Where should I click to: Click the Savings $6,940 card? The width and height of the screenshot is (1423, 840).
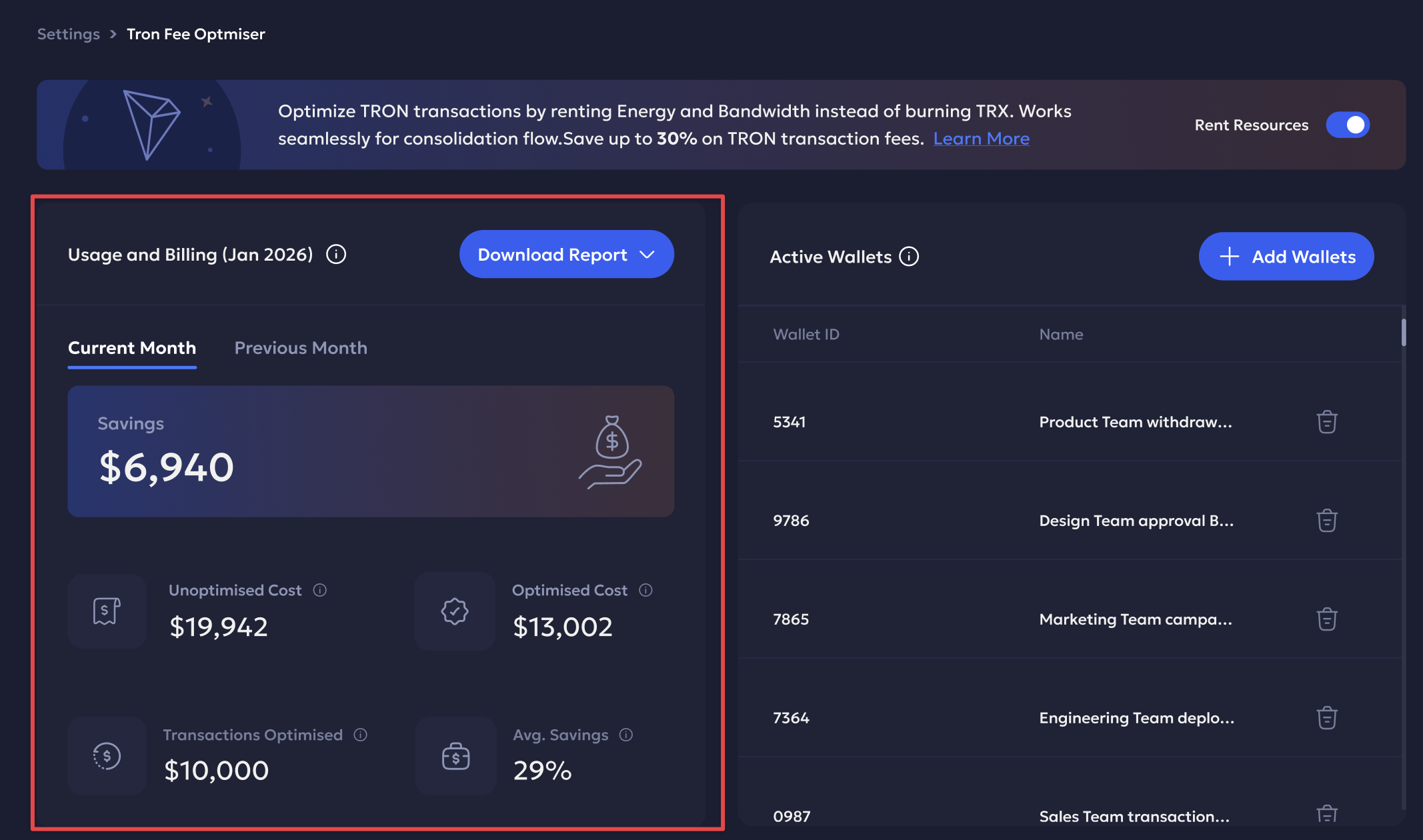(x=371, y=451)
